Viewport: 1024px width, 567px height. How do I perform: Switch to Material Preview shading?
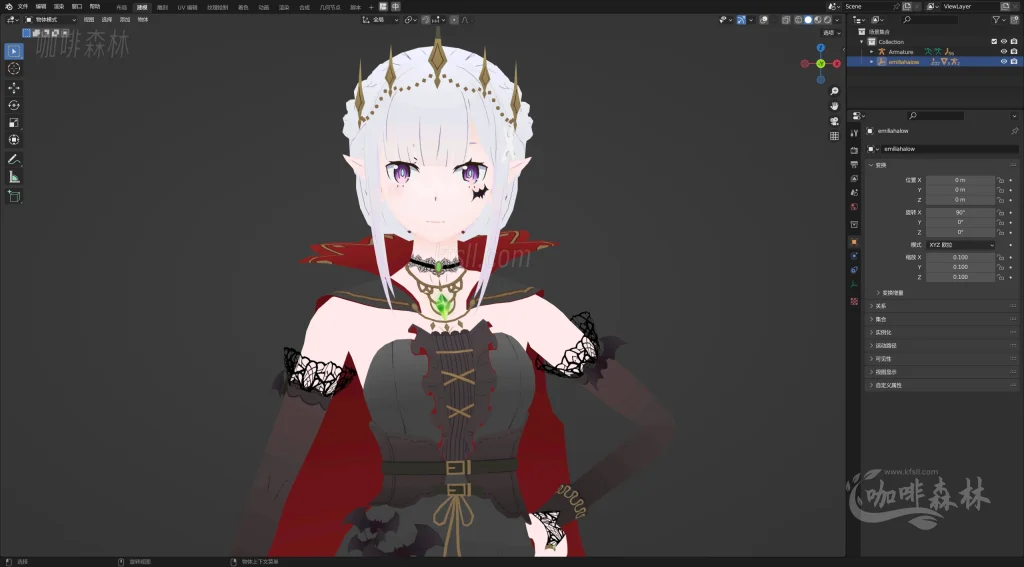tap(817, 20)
